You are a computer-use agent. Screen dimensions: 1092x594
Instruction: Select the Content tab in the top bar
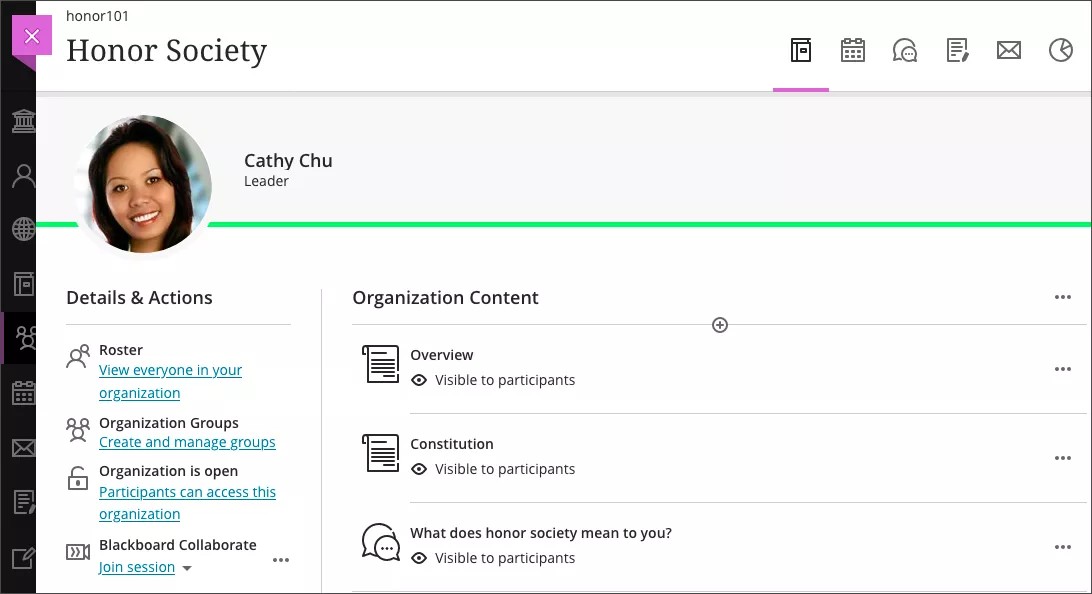pyautogui.click(x=800, y=50)
